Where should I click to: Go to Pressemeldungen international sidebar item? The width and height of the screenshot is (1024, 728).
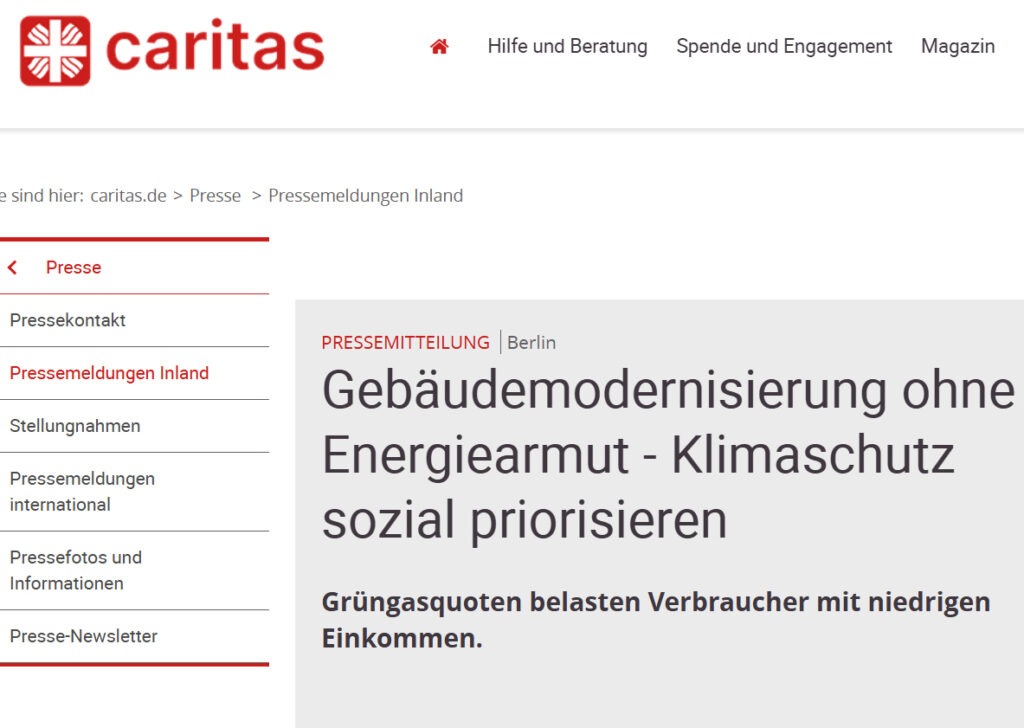[x=82, y=491]
